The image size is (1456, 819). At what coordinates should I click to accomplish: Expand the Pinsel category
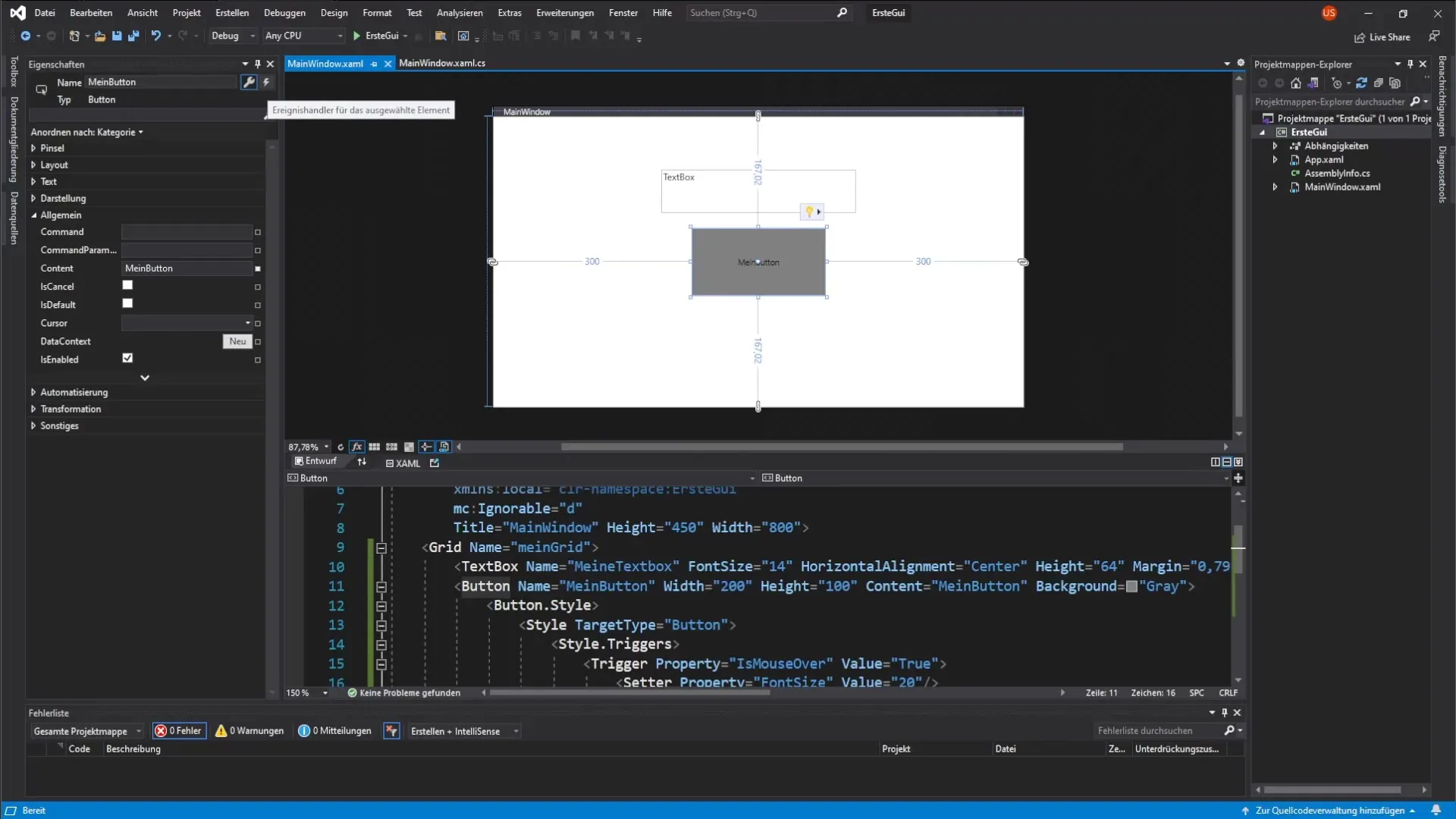[33, 149]
